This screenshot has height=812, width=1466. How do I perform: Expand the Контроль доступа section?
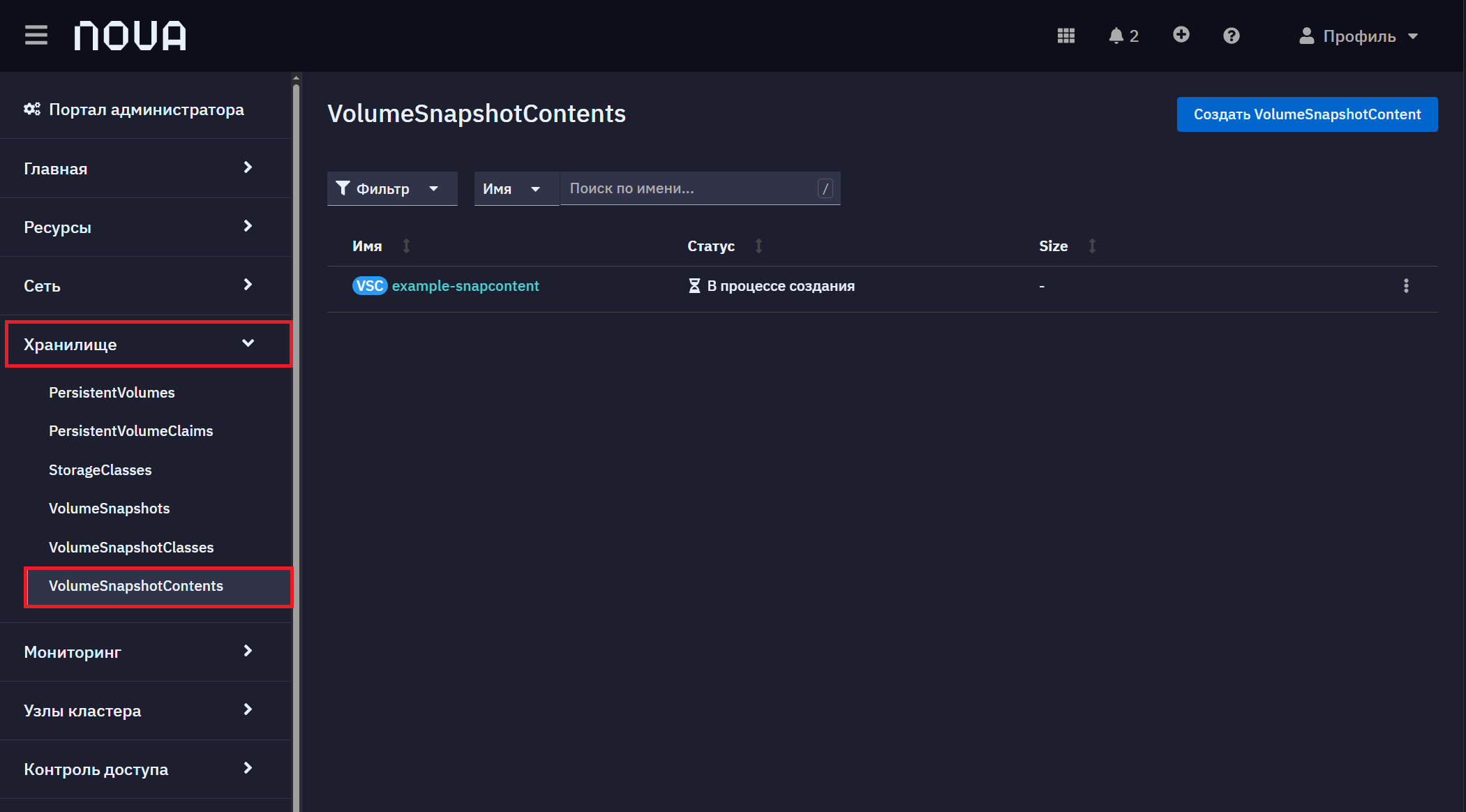tap(145, 769)
